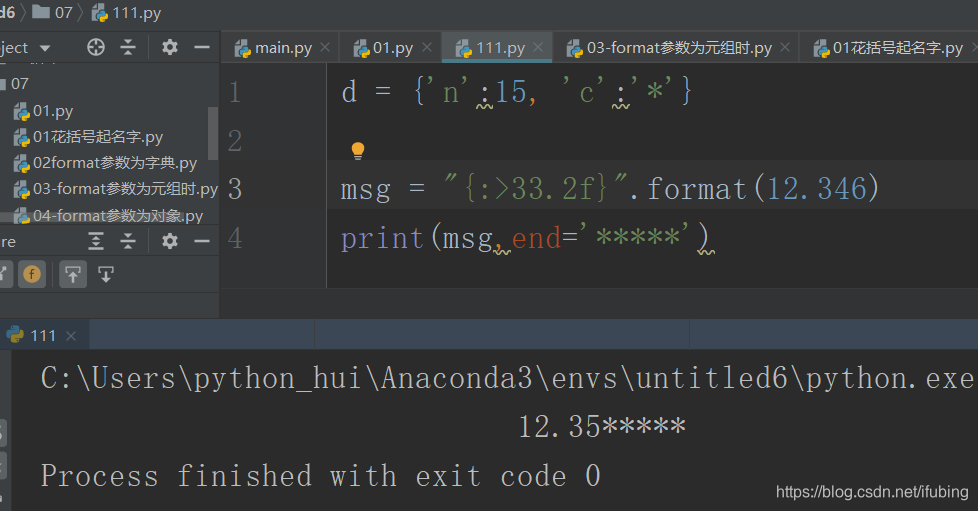Click the 12.35***** console output line
The width and height of the screenshot is (978, 511).
coord(602,427)
